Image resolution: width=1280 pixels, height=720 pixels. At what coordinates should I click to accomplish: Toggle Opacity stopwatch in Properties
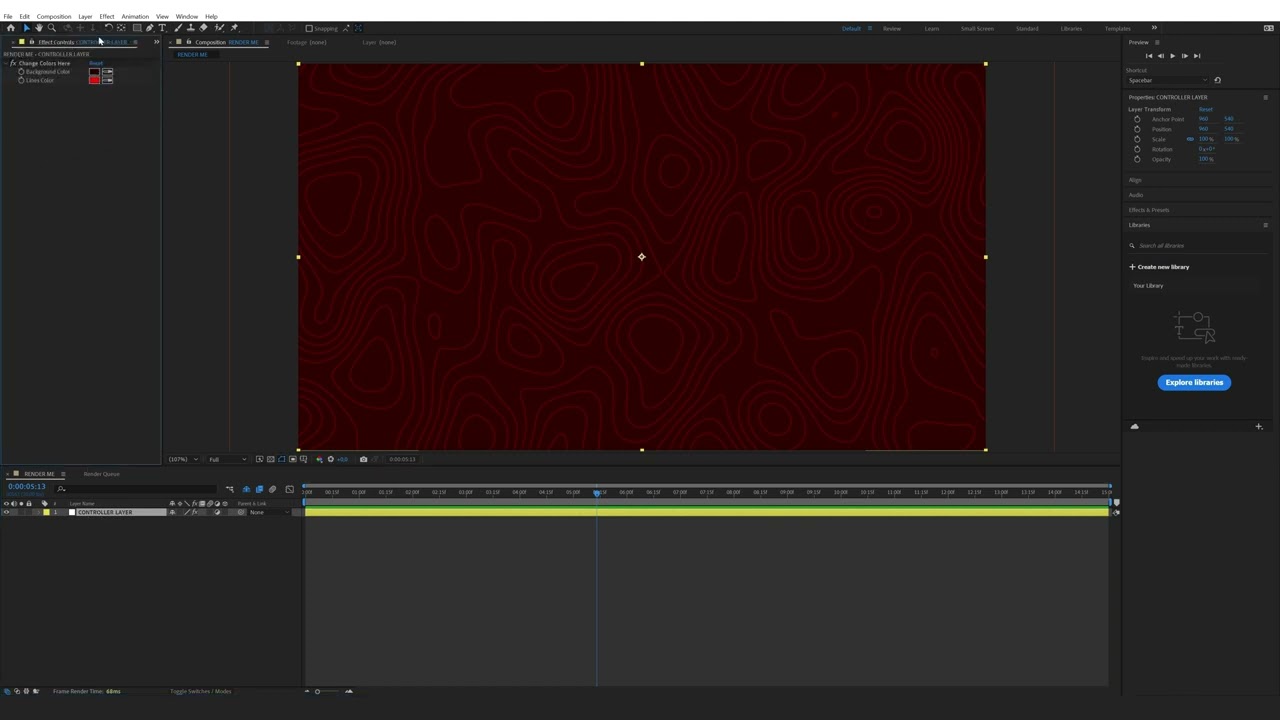tap(1137, 159)
